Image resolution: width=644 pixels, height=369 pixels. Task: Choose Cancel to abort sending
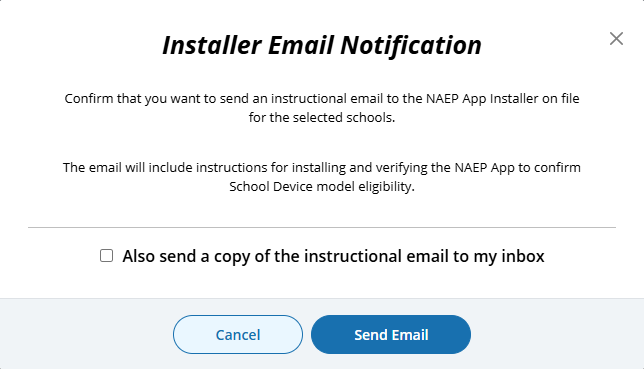(238, 334)
